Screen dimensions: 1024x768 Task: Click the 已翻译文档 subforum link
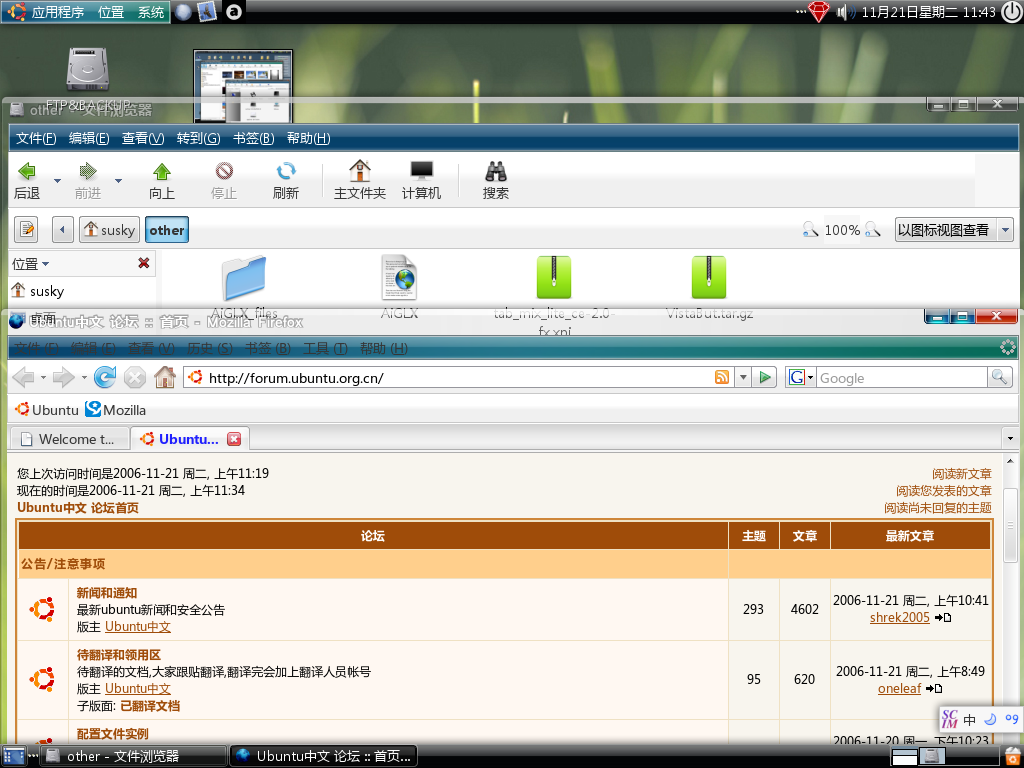click(x=150, y=706)
